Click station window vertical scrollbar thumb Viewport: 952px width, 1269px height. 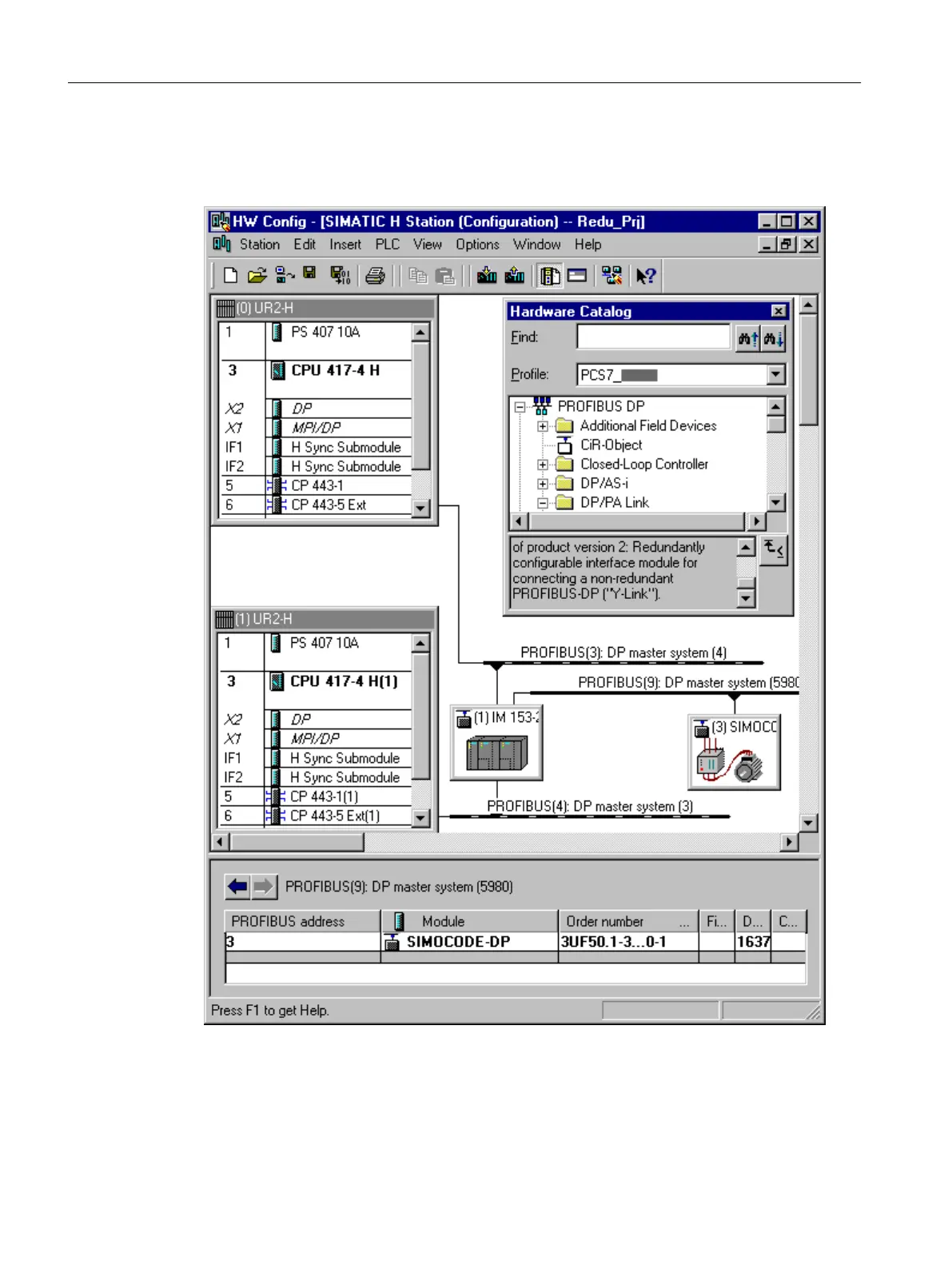808,369
